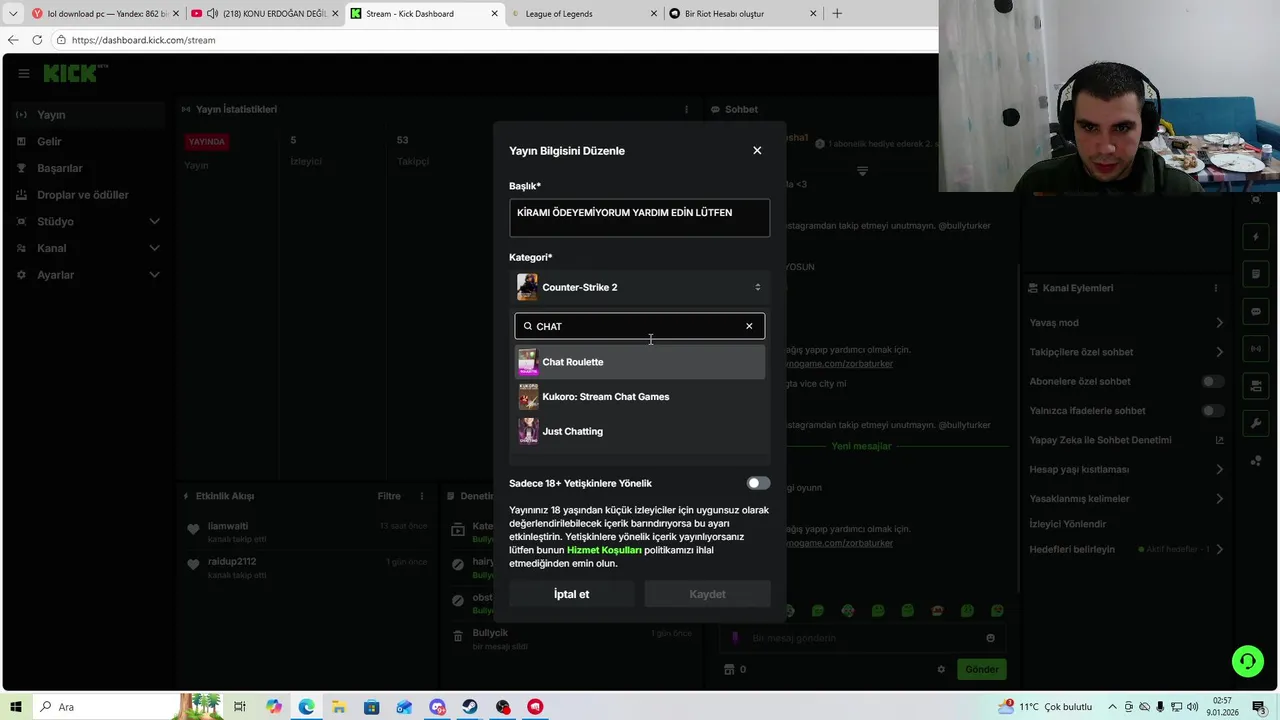Click the category search field

(x=638, y=326)
